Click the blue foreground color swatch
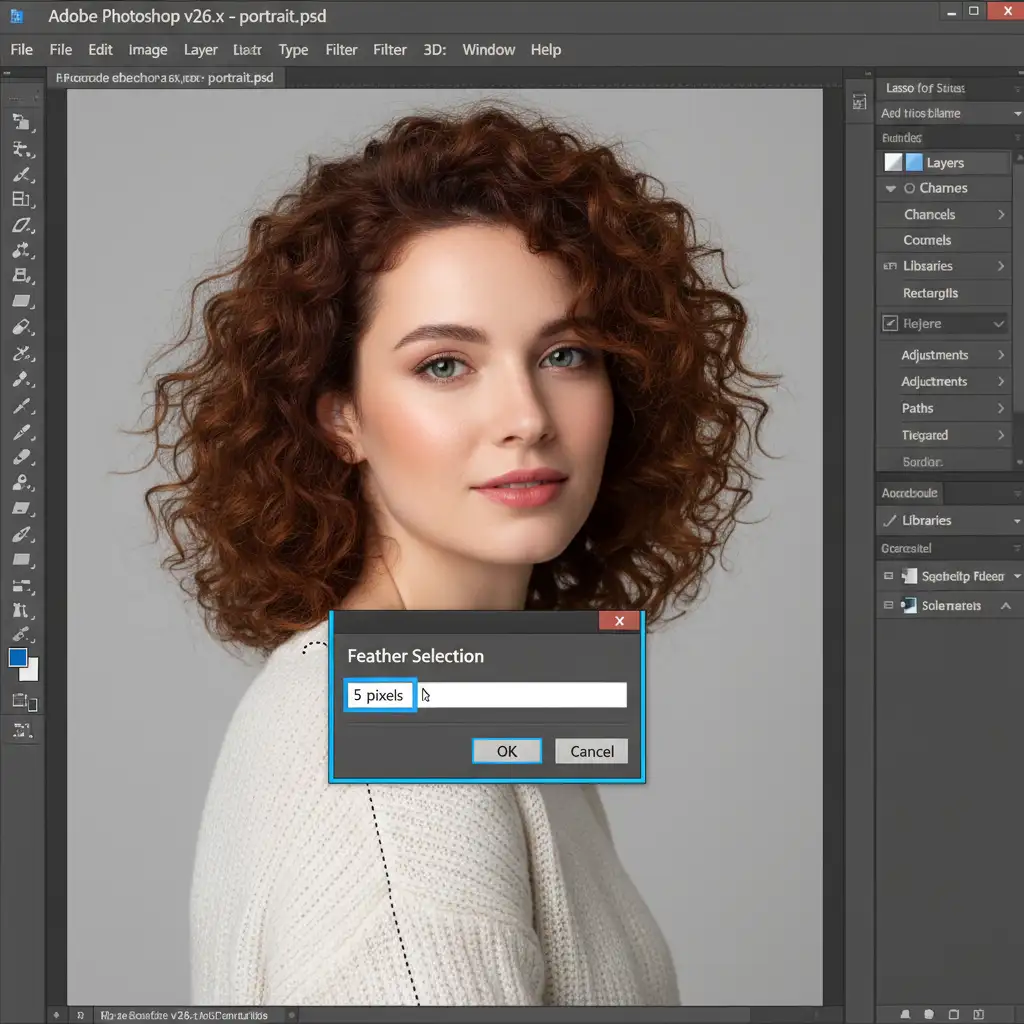Image resolution: width=1024 pixels, height=1024 pixels. 18,657
